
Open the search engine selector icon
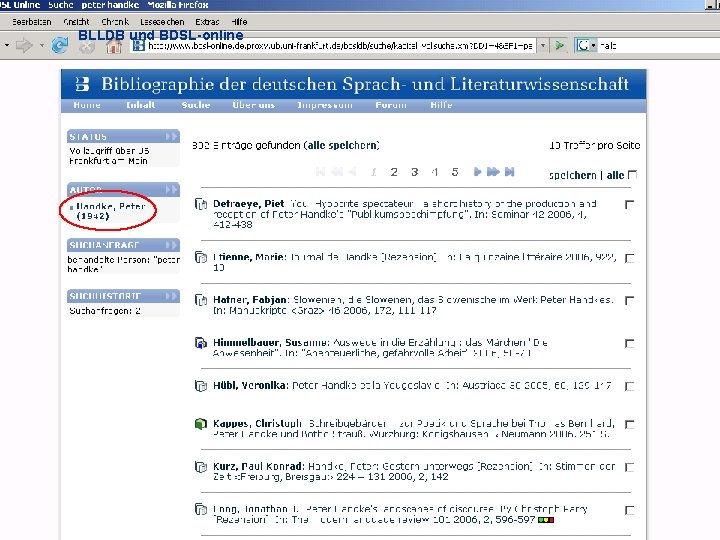(x=586, y=45)
